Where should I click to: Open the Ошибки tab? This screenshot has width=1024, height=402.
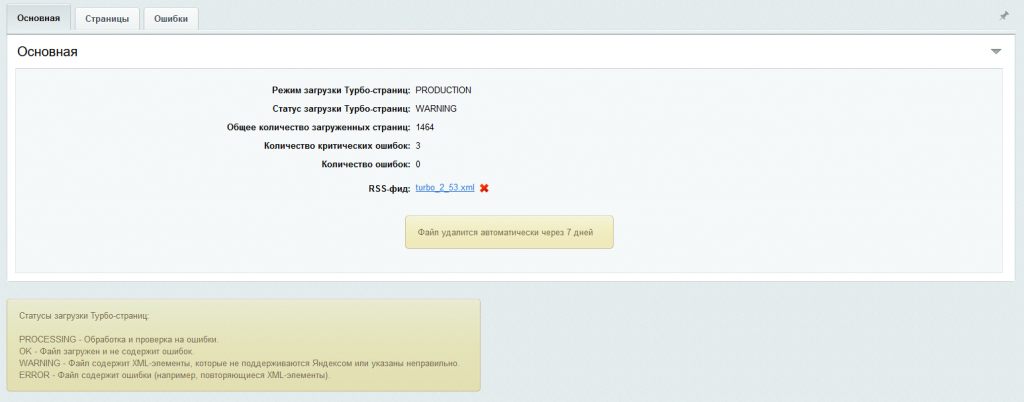[x=171, y=18]
